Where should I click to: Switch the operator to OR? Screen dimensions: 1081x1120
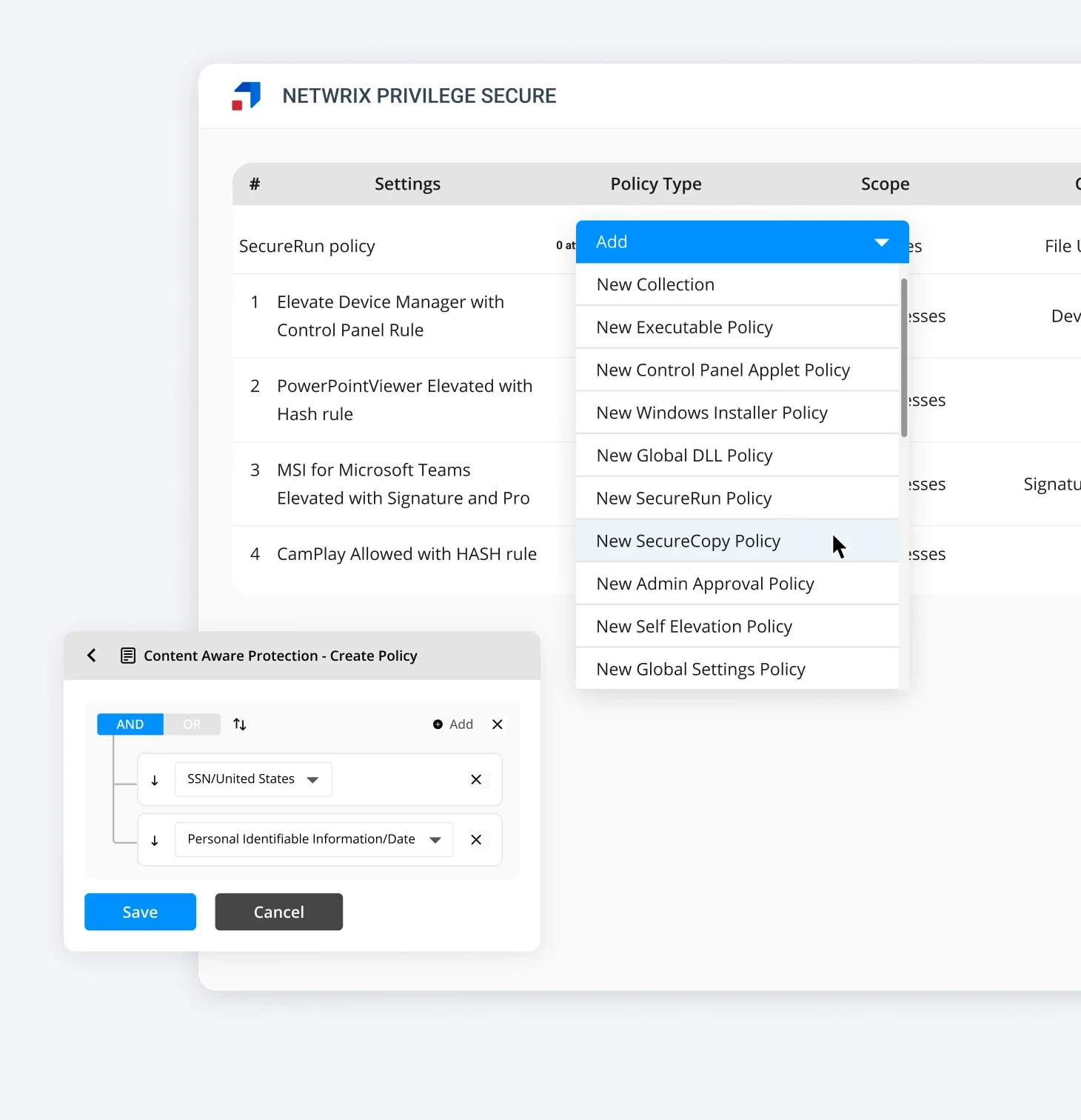click(192, 724)
